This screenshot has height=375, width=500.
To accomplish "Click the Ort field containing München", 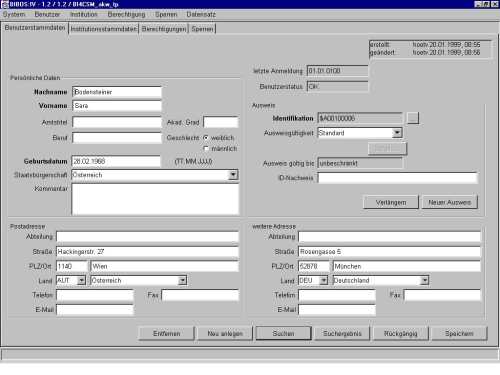I will point(407,266).
